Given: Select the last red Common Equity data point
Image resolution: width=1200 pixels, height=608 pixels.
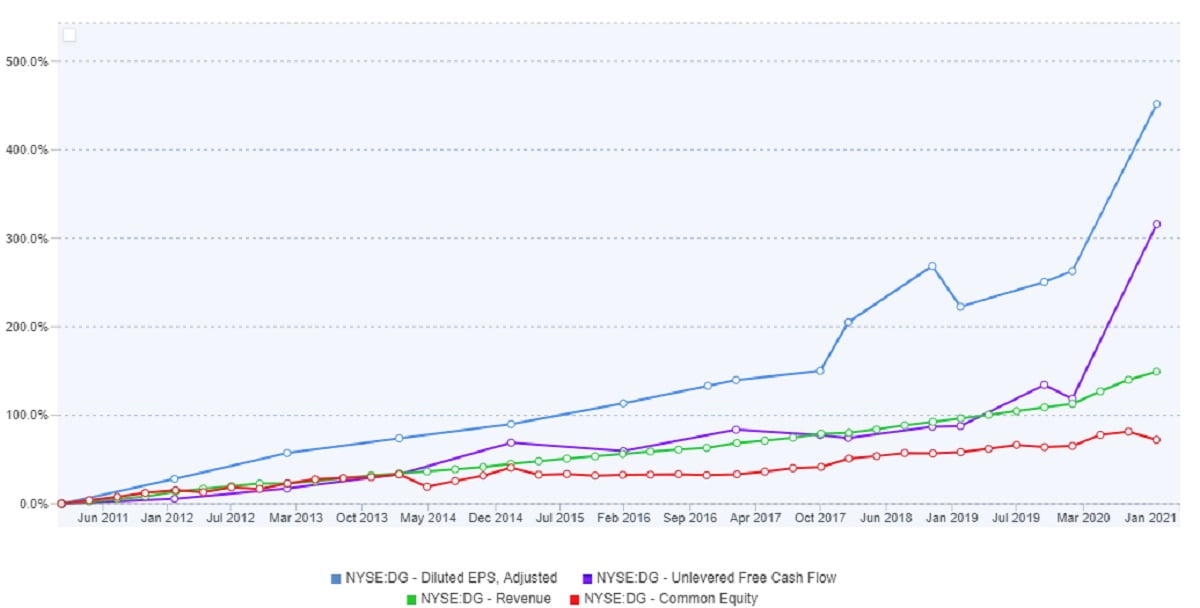Looking at the screenshot, I should click(x=1156, y=440).
